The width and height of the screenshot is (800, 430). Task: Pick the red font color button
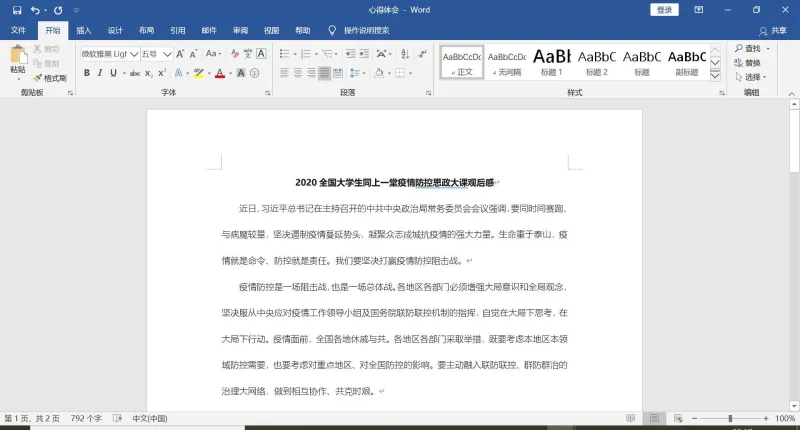point(220,73)
